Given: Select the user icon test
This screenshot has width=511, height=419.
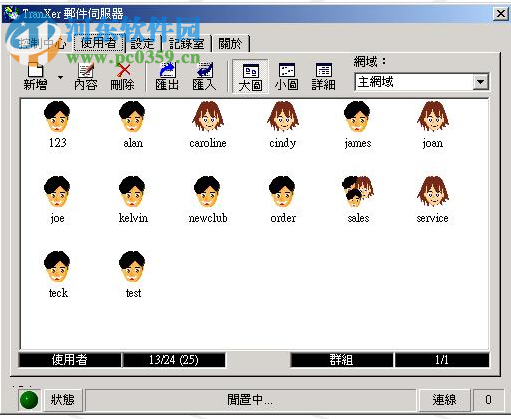Looking at the screenshot, I should click(133, 275).
